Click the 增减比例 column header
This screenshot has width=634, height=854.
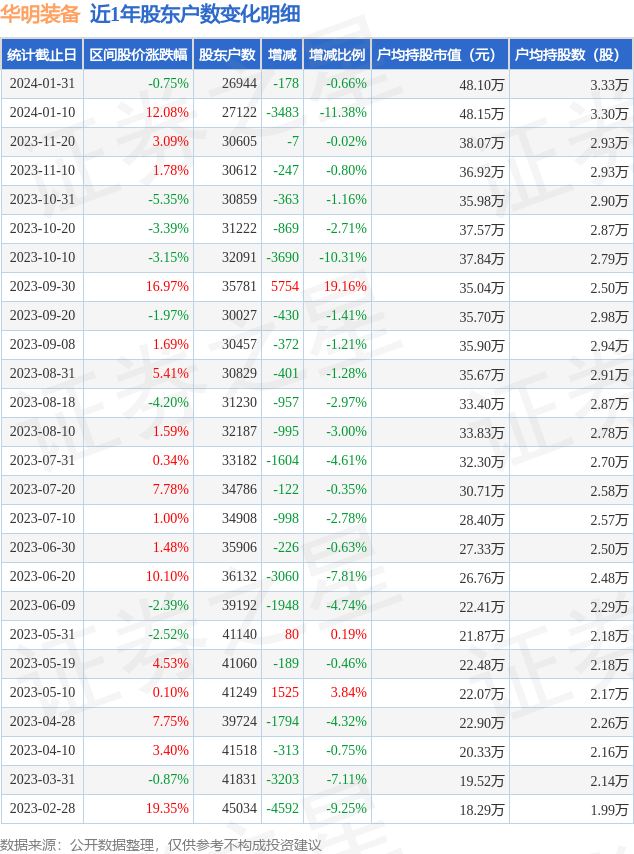[x=336, y=55]
